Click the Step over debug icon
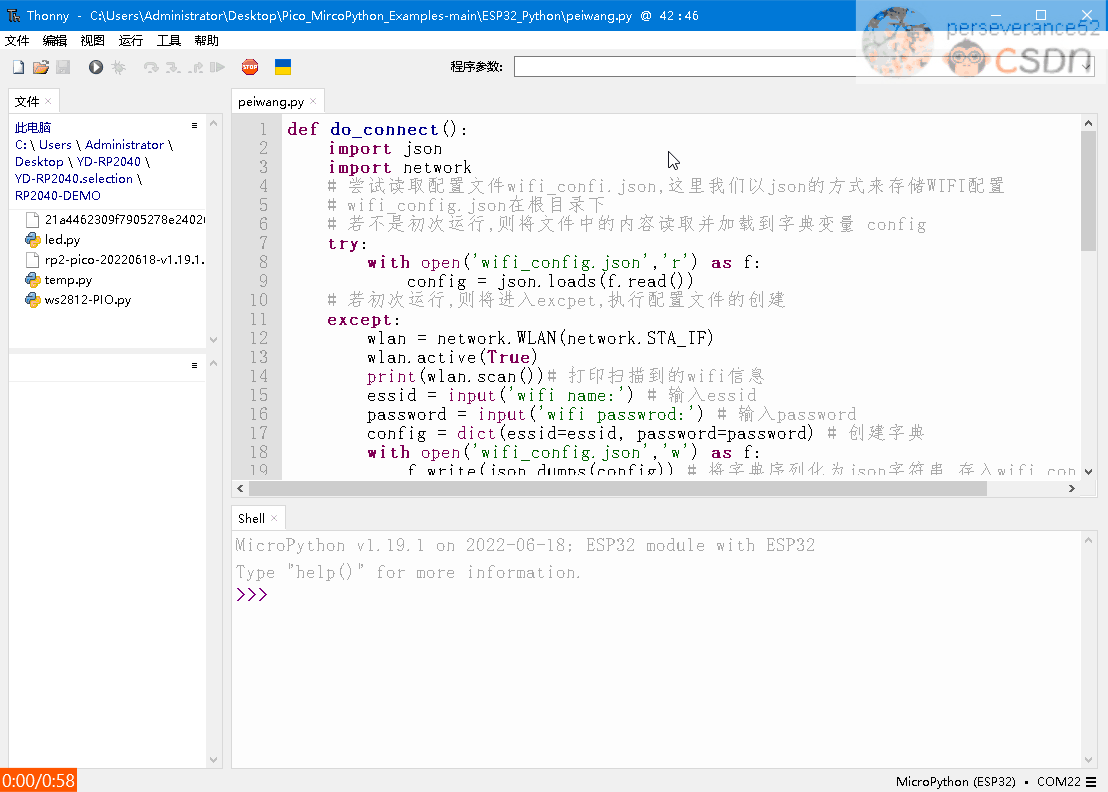 pyautogui.click(x=151, y=67)
